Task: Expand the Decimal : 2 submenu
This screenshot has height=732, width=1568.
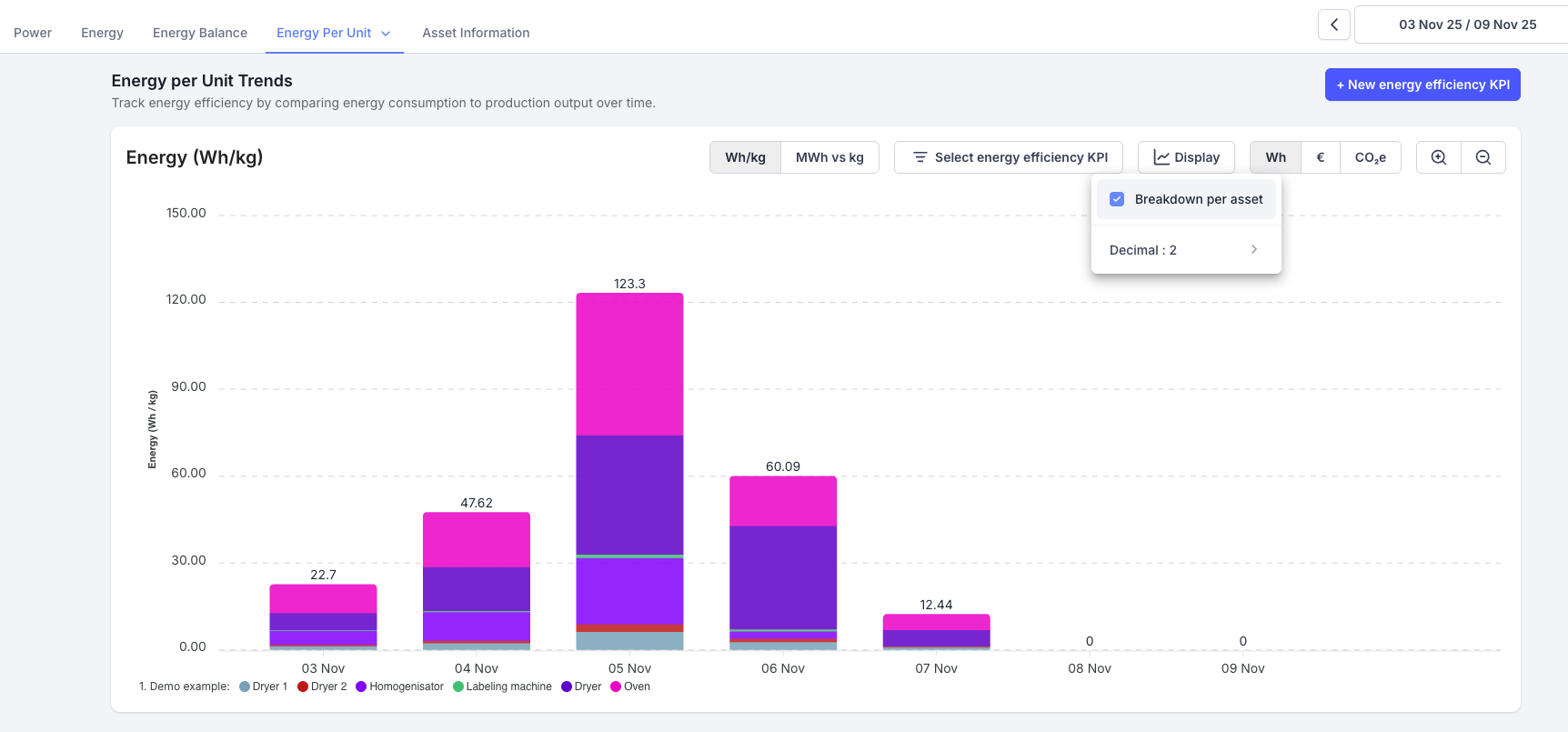Action: (x=1185, y=250)
